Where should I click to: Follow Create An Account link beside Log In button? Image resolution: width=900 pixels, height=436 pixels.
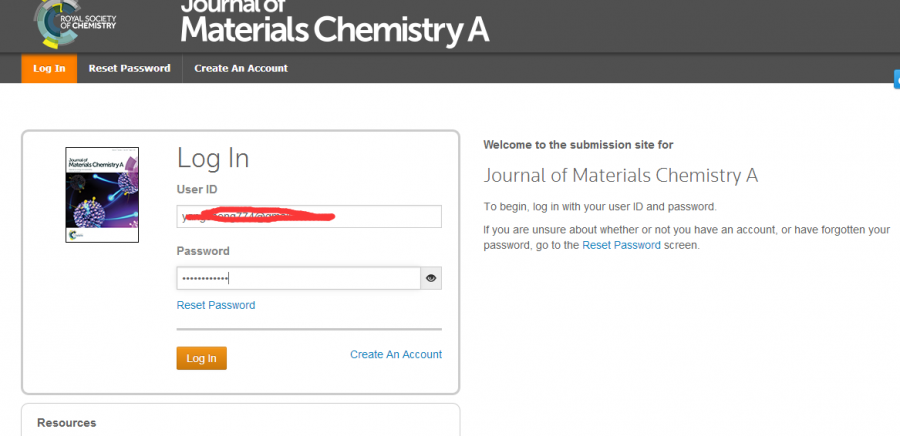(396, 354)
